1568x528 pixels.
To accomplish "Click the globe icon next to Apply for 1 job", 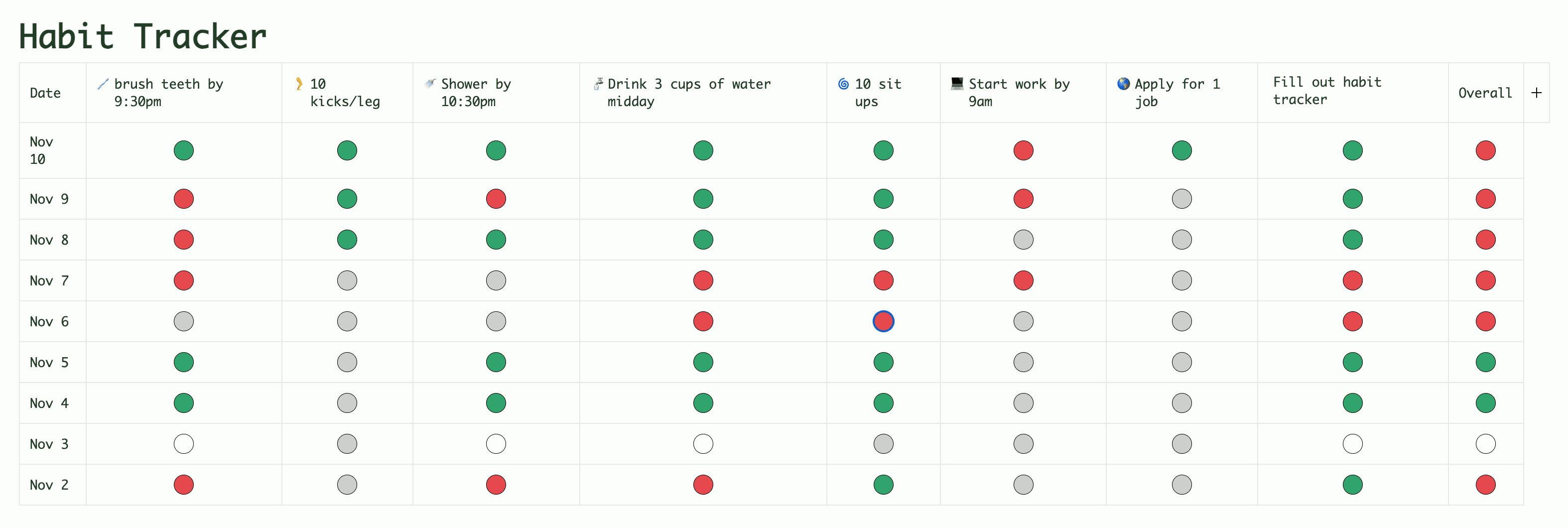I will click(1123, 84).
